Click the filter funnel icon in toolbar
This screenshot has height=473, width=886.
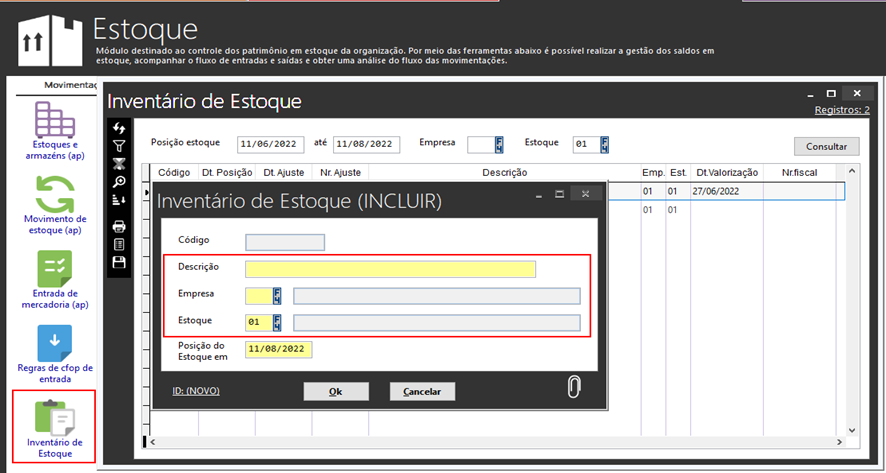(119, 146)
